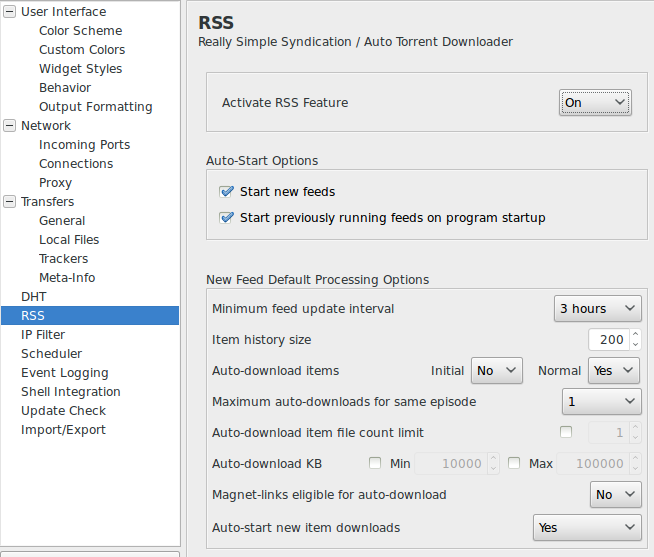Open Auto-start new item downloads dropdown
The width and height of the screenshot is (654, 557).
(x=587, y=527)
